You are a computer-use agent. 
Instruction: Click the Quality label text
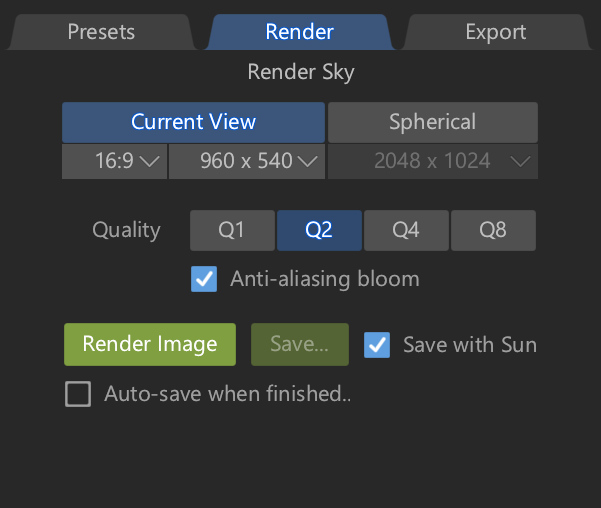click(x=126, y=230)
